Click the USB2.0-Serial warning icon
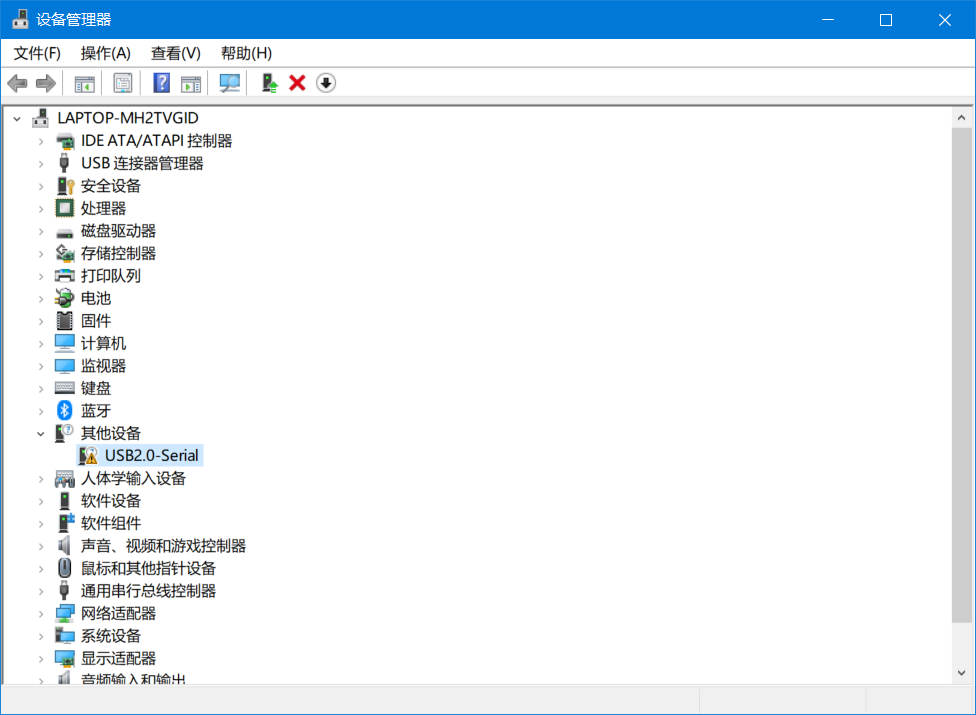Image resolution: width=976 pixels, height=715 pixels. pyautogui.click(x=88, y=456)
